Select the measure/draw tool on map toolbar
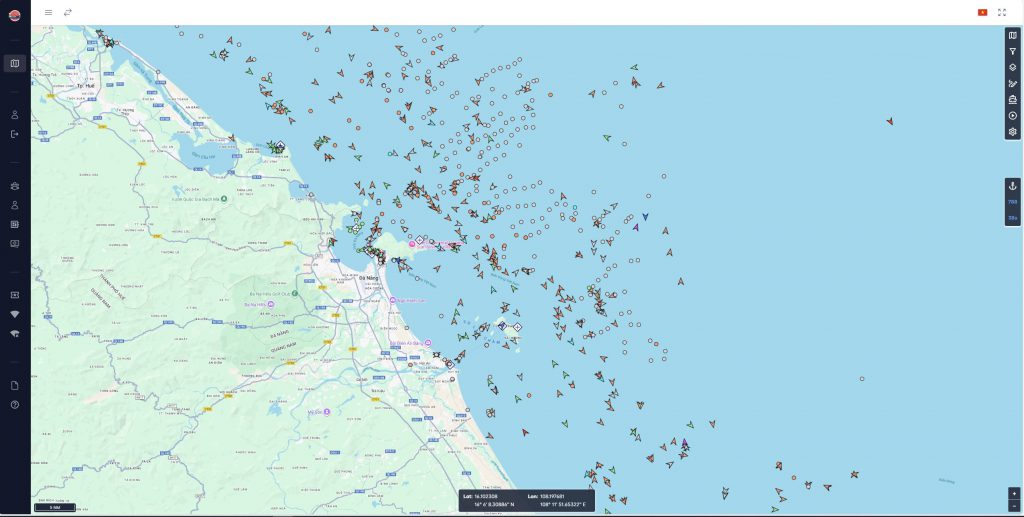Screen dimensions: 1024x517 pos(1012,84)
